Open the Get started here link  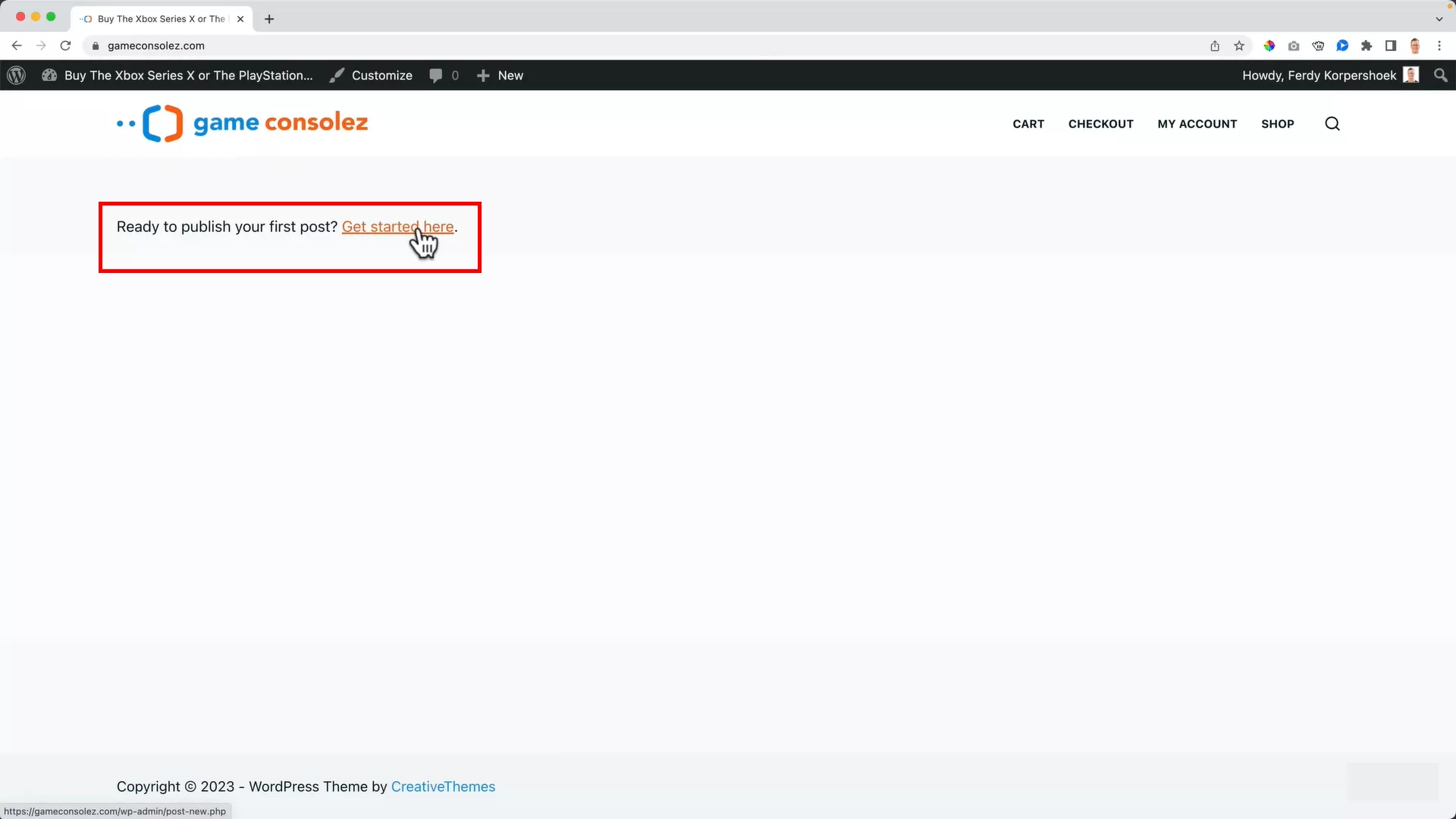pyautogui.click(x=398, y=227)
